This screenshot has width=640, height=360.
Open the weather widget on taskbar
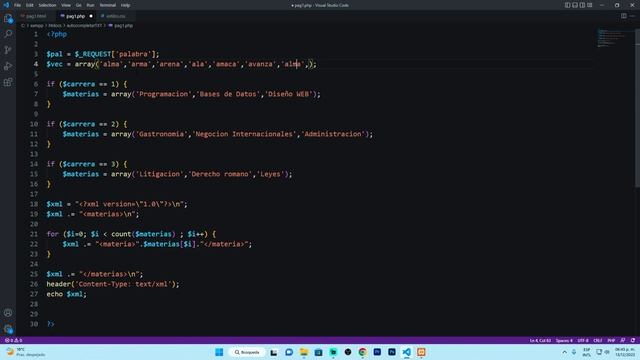pyautogui.click(x=25, y=352)
